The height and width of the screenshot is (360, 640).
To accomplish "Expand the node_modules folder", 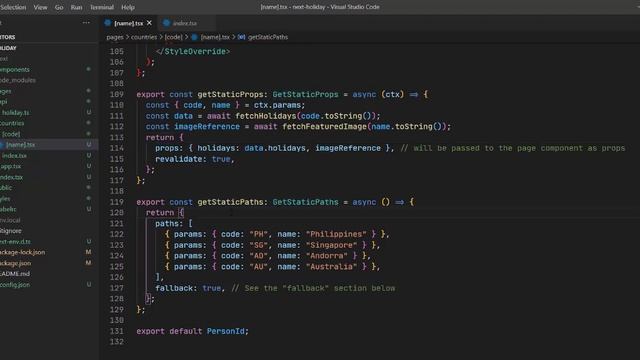I will pyautogui.click(x=18, y=80).
